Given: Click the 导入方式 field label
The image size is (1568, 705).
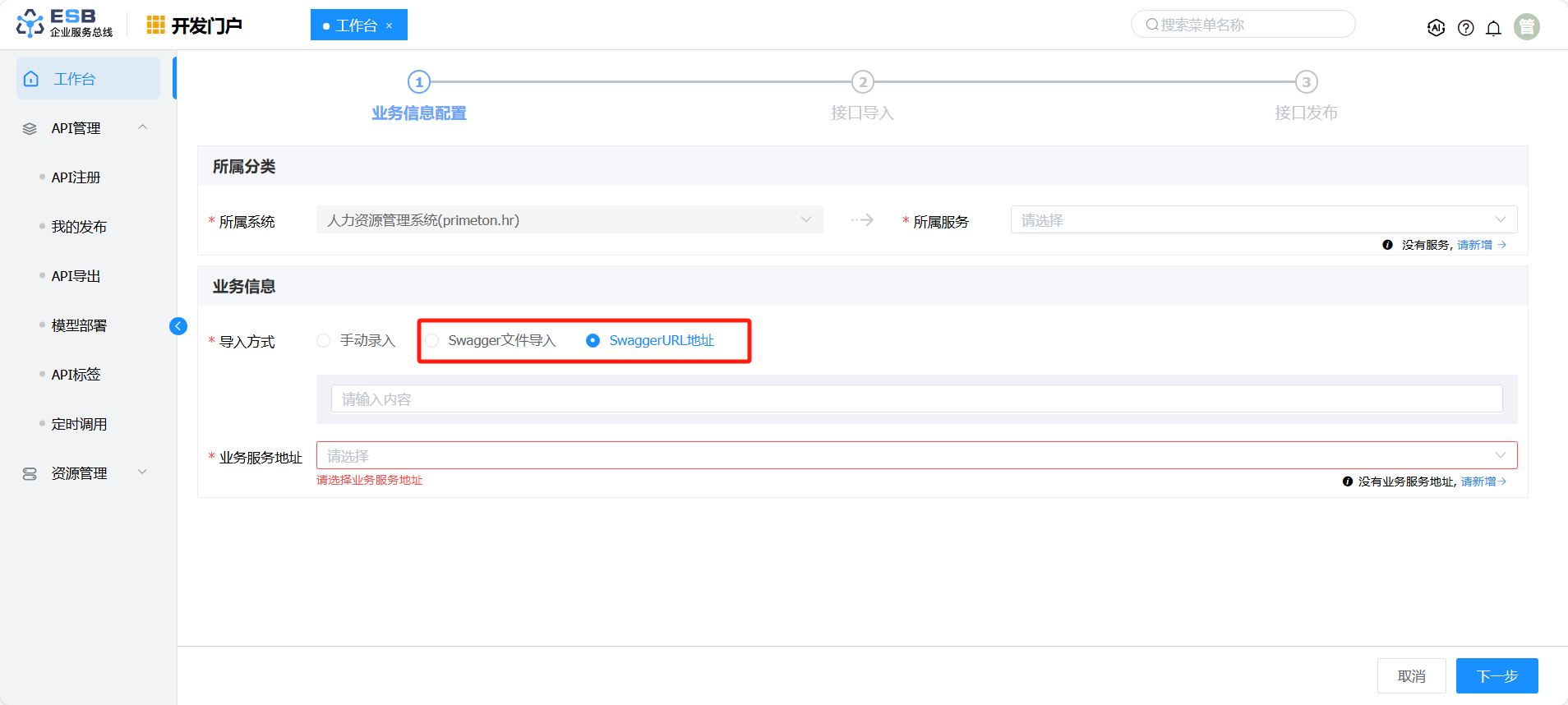Looking at the screenshot, I should pos(247,342).
